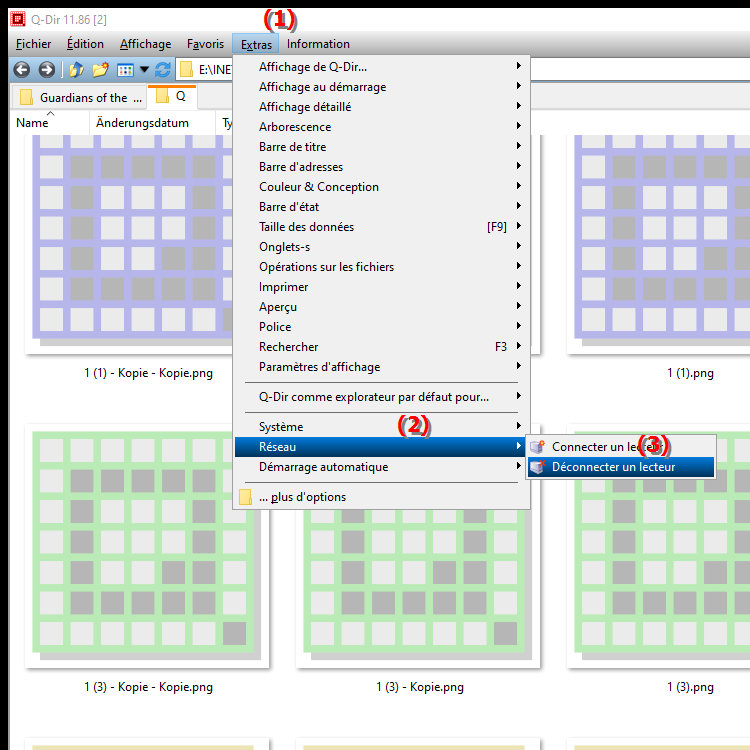This screenshot has height=750, width=750.
Task: Choose ... plus d'options entry
Action: [382, 497]
